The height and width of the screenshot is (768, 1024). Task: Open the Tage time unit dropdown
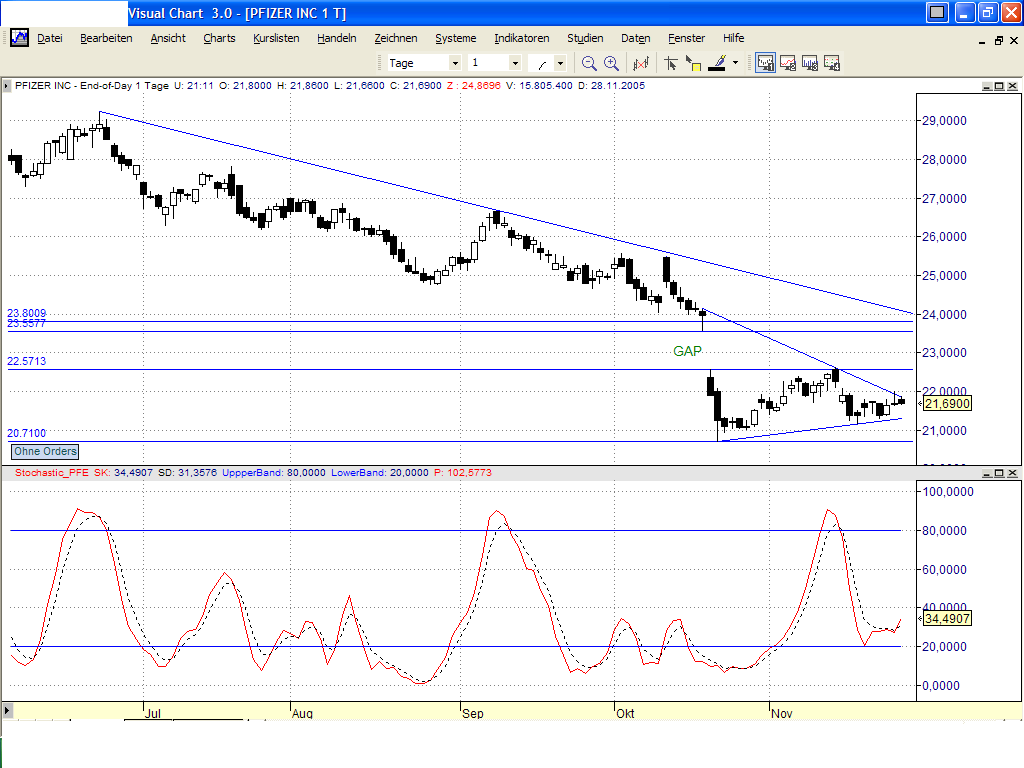[455, 63]
